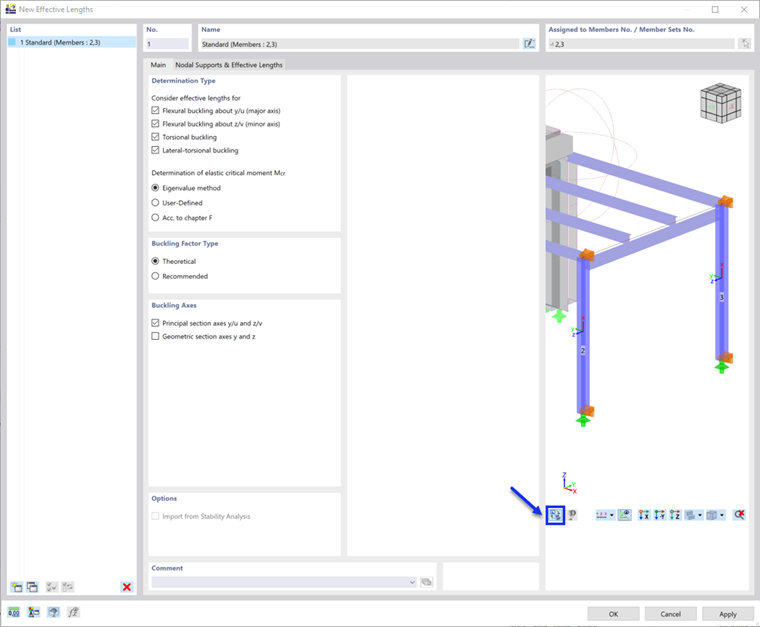Select Recommended buckling factor type
This screenshot has width=760, height=627.
[x=155, y=276]
